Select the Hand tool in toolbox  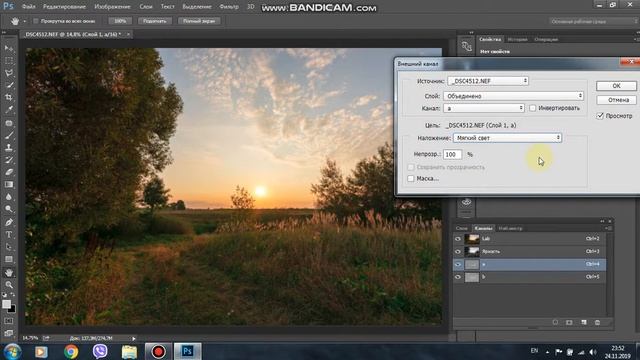[9, 272]
